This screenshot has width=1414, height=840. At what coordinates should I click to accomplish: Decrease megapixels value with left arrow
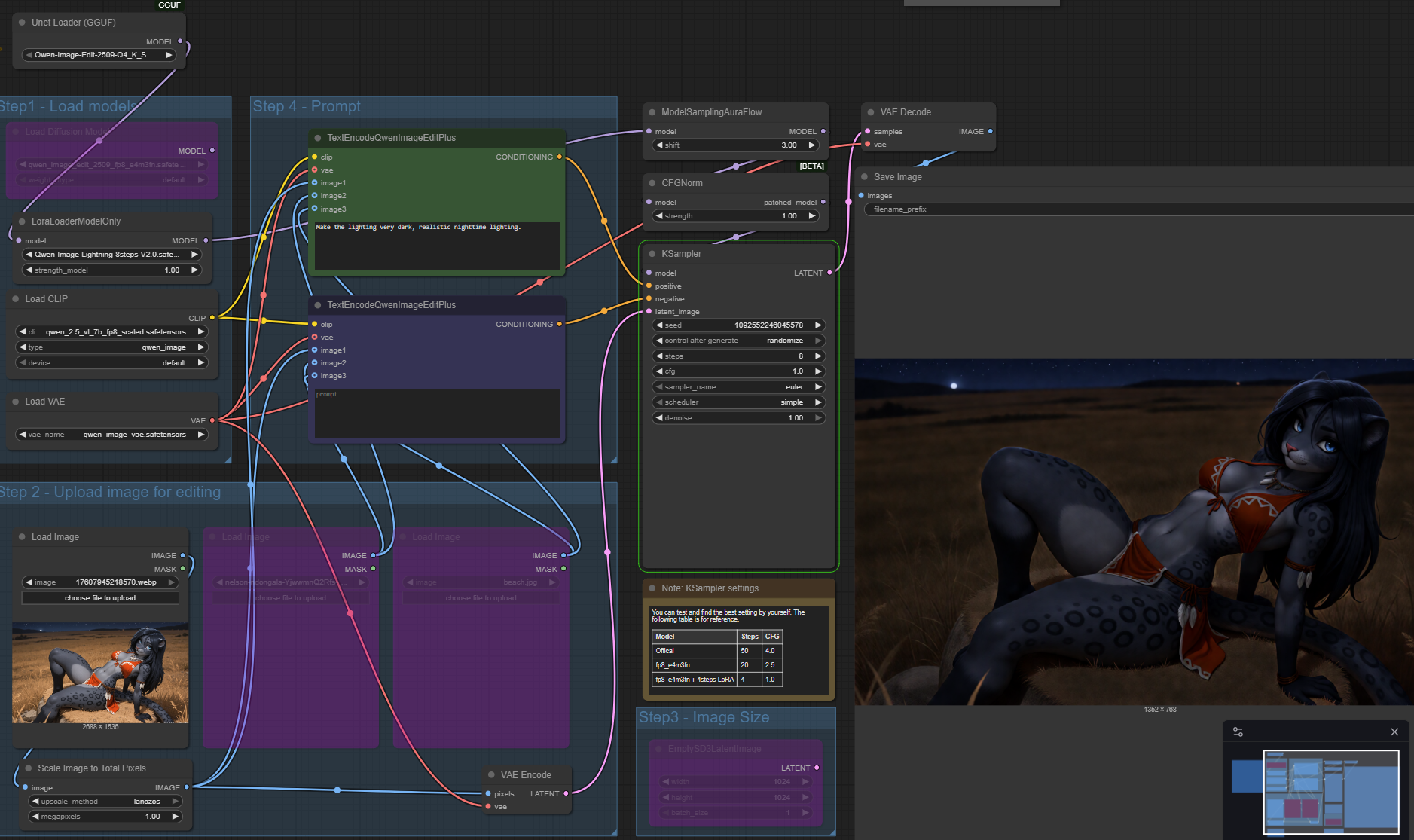coord(35,817)
